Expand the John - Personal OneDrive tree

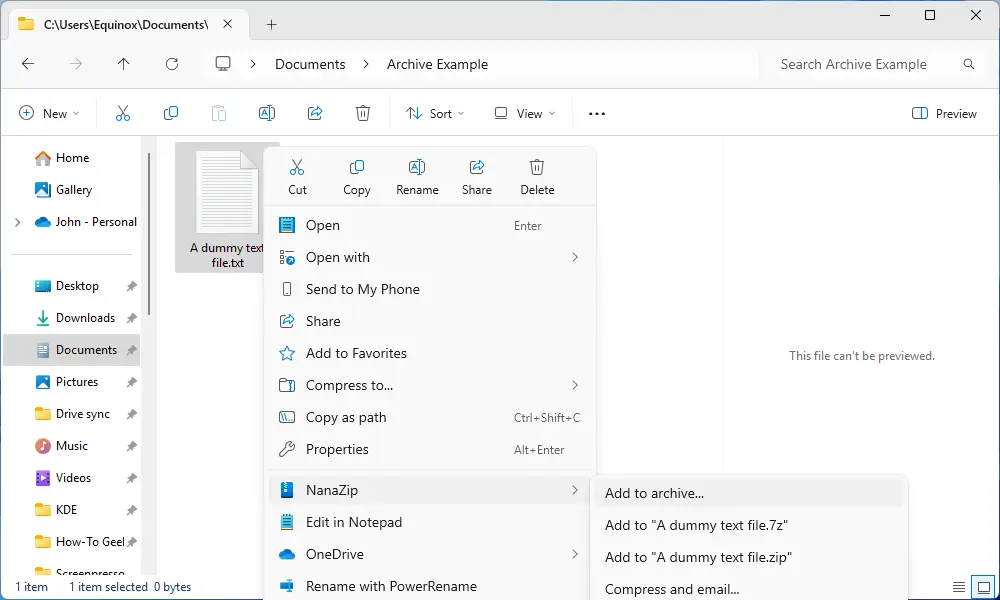coord(18,222)
